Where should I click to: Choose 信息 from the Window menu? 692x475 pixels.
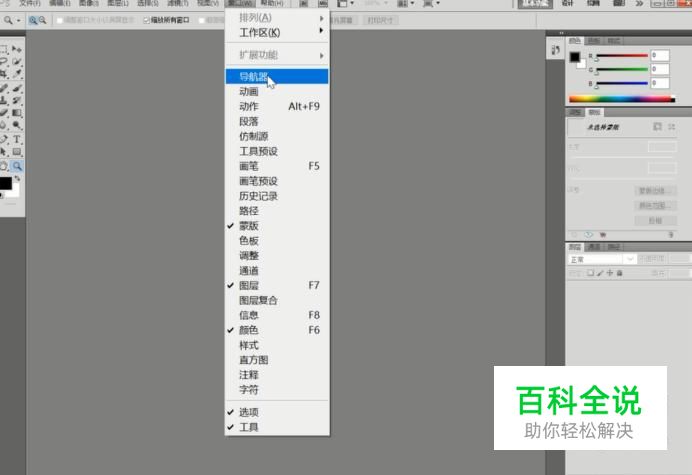point(277,315)
